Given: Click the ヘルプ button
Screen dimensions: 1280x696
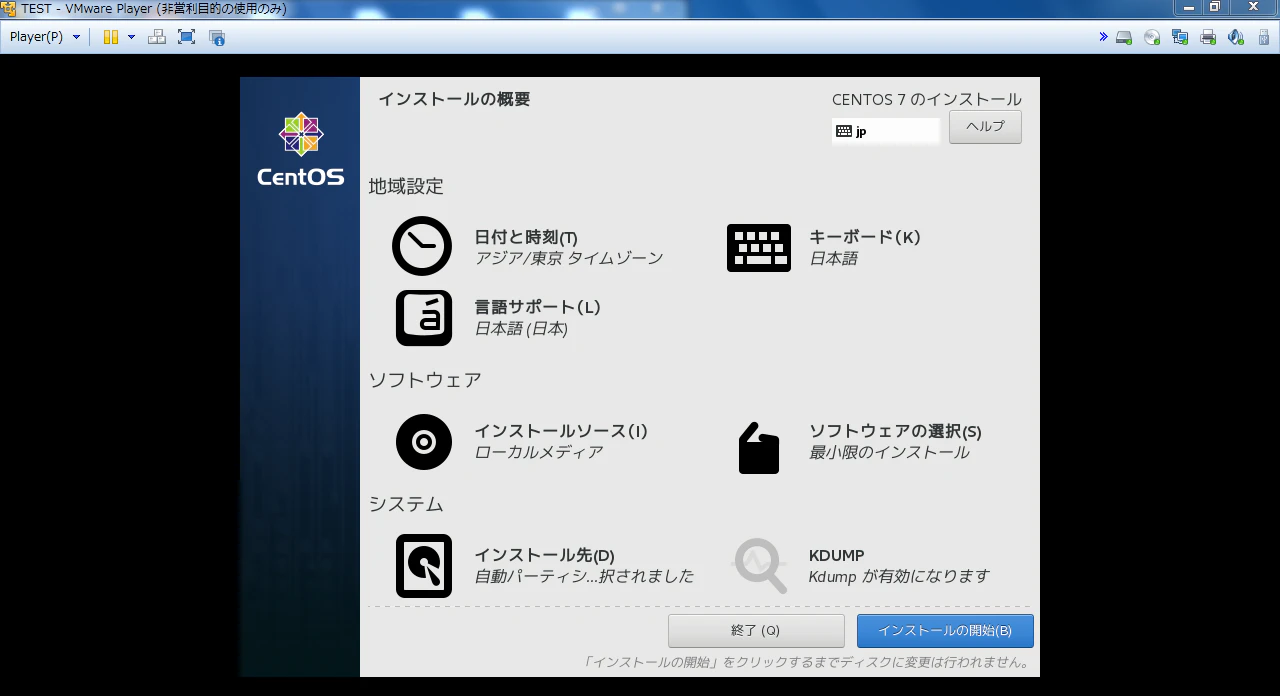Looking at the screenshot, I should [x=985, y=127].
